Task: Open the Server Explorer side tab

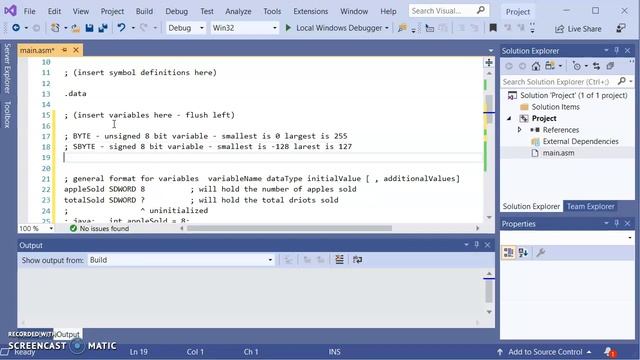Action: pos(7,69)
